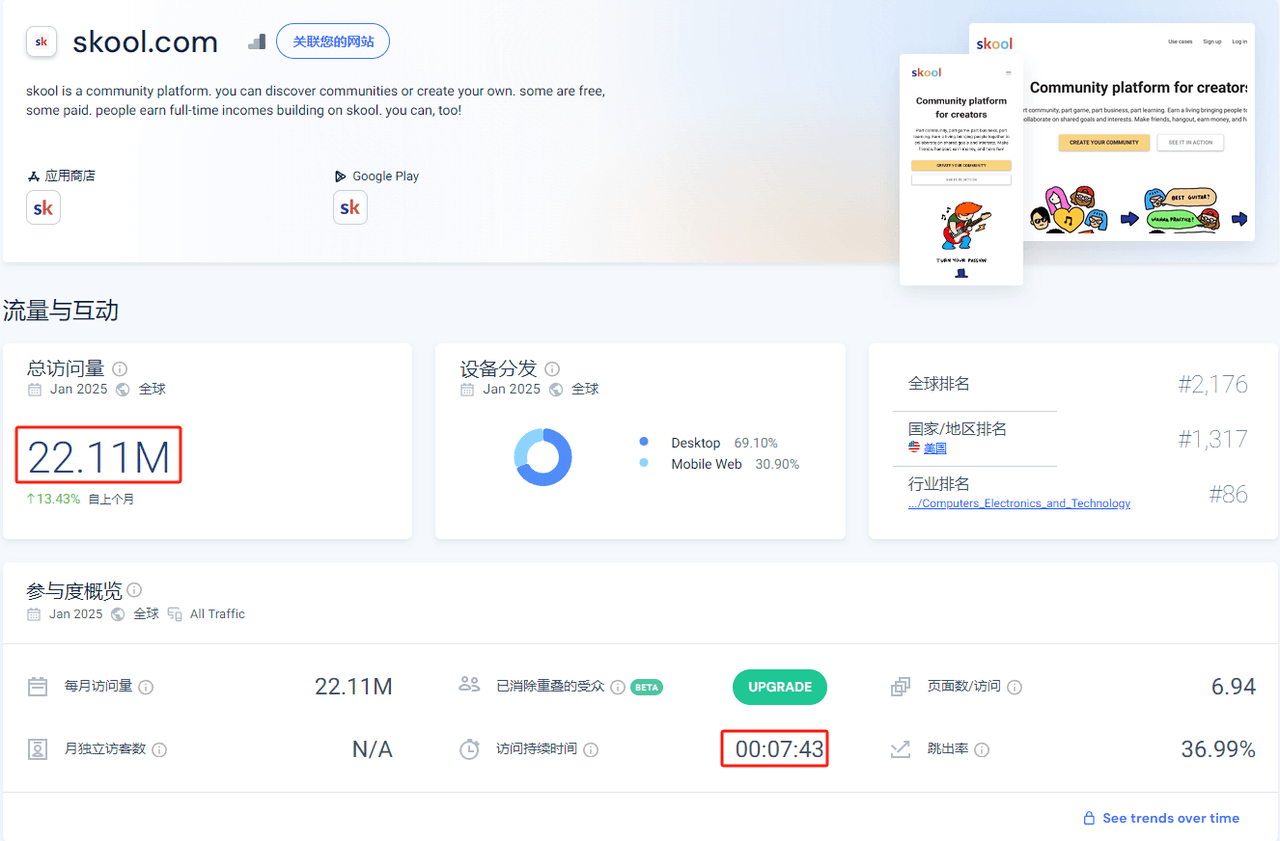
Task: Click the BETA badge
Action: point(647,687)
